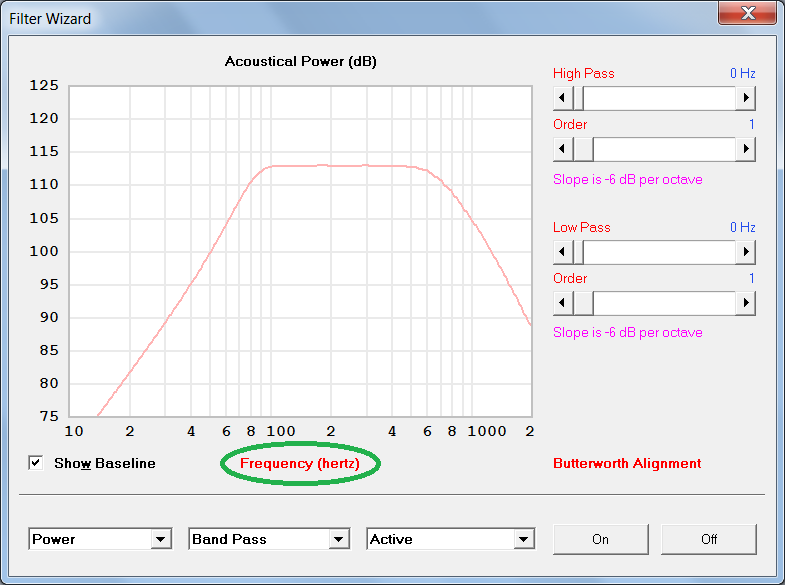Click the High Pass frequency slider thumb
Viewport: 785px width, 585px height.
point(578,98)
